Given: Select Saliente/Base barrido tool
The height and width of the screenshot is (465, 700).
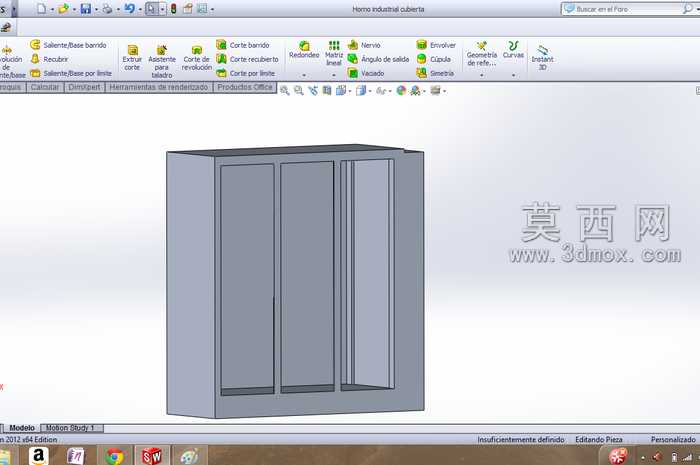Looking at the screenshot, I should (x=68, y=45).
